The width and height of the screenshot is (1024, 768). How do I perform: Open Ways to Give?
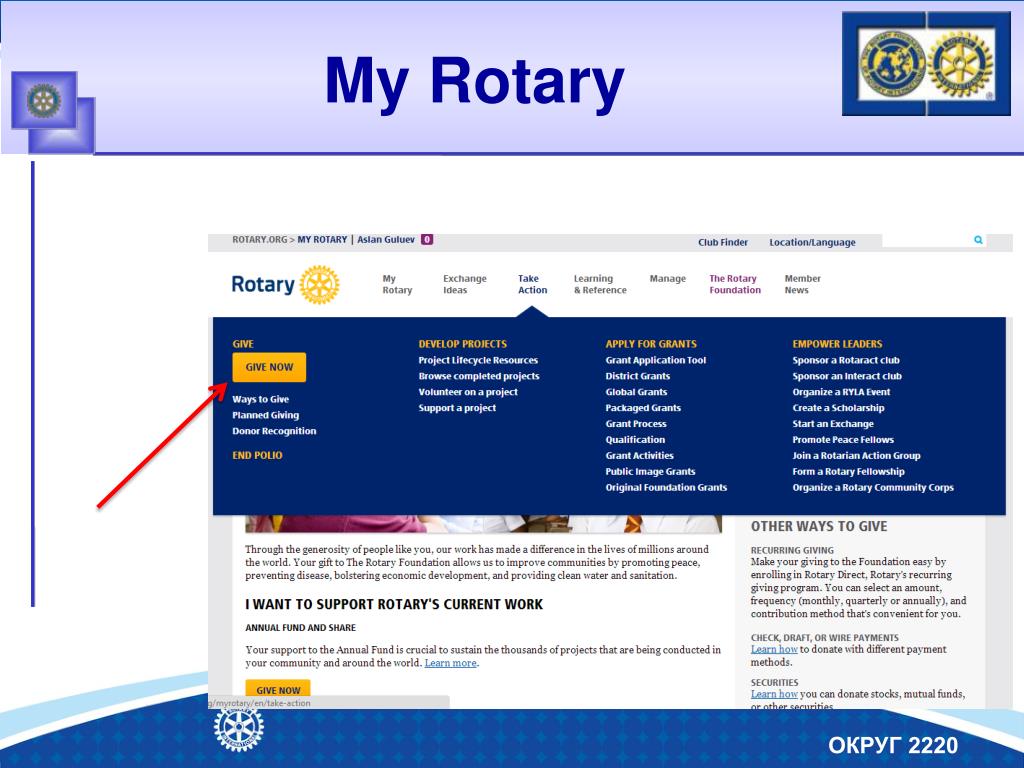click(x=261, y=399)
